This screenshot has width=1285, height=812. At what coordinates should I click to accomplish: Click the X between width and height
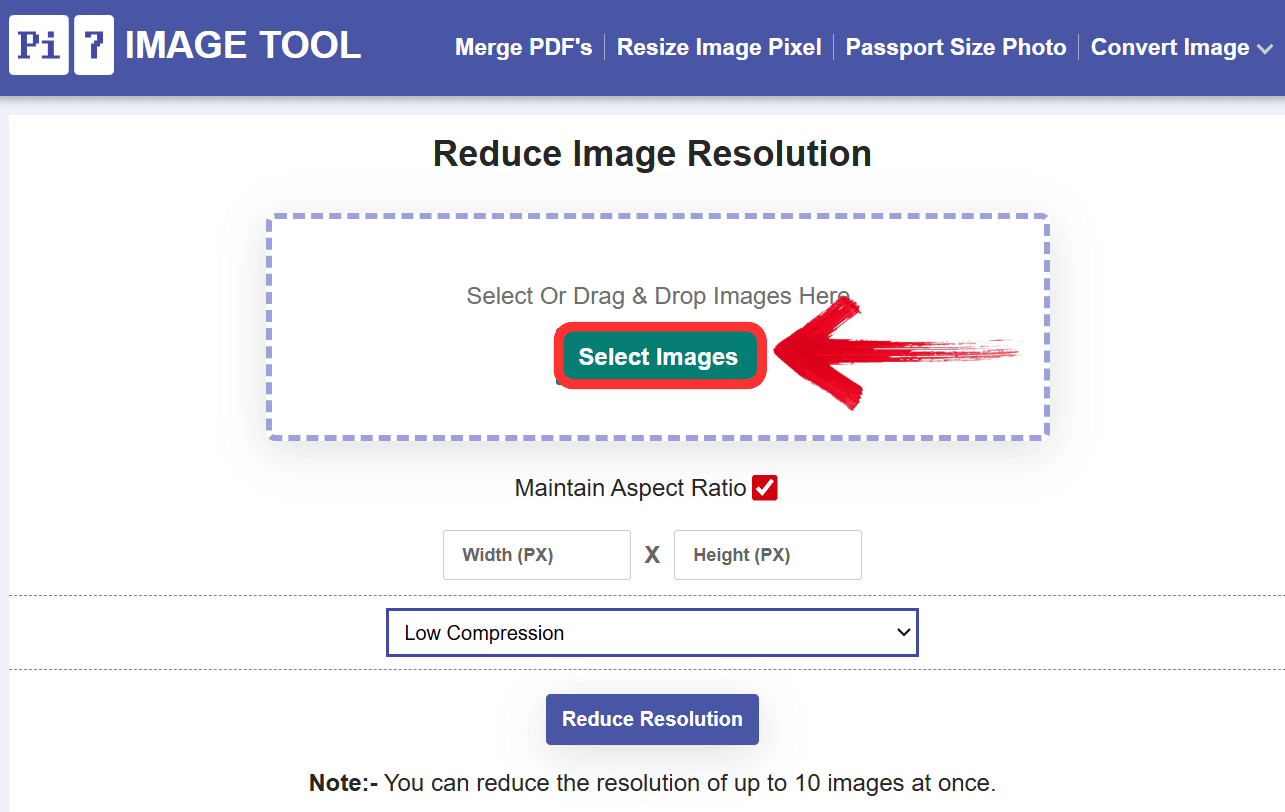652,555
